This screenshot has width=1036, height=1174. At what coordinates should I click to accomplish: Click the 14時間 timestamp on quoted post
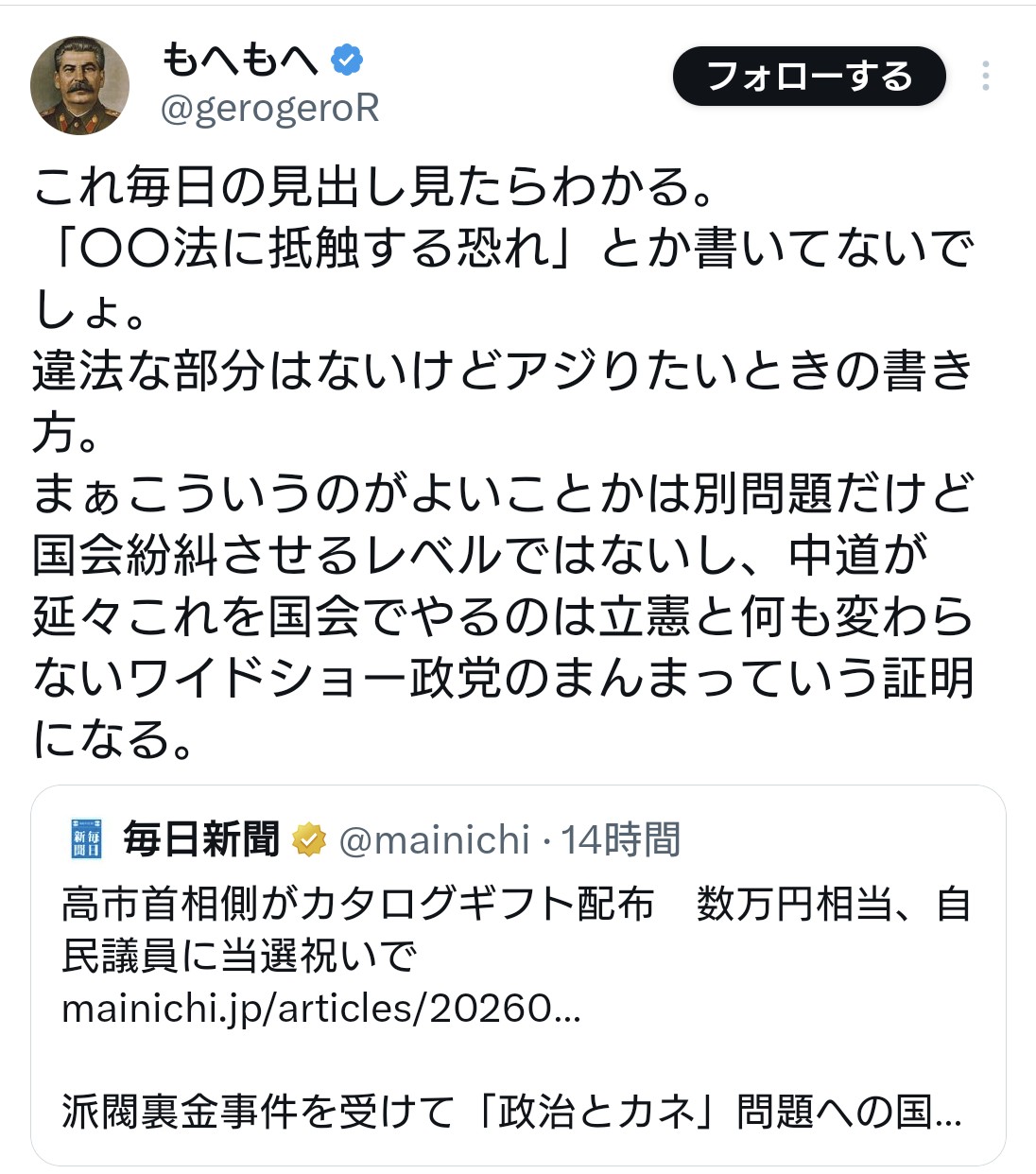pos(621,839)
